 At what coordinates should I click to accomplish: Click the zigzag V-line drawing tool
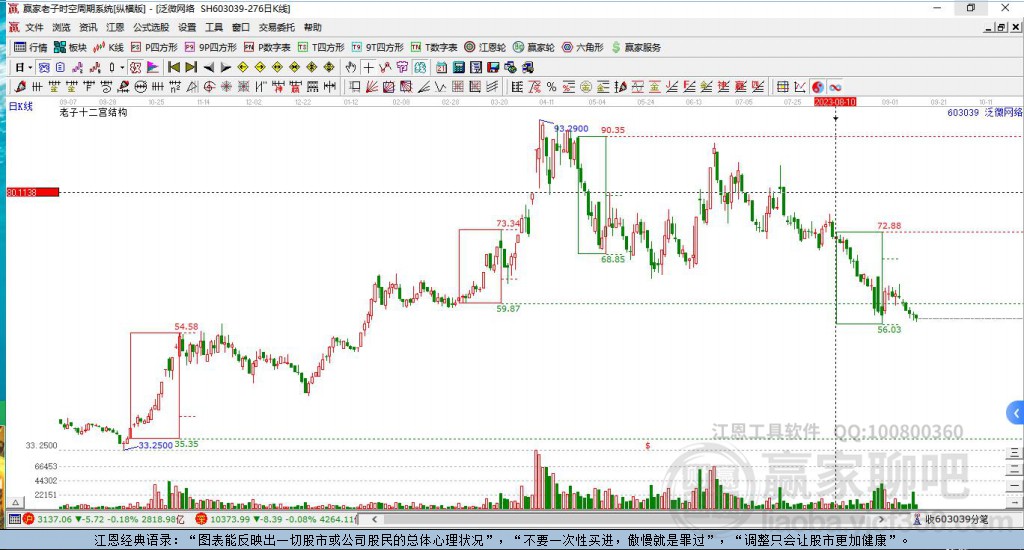440,86
